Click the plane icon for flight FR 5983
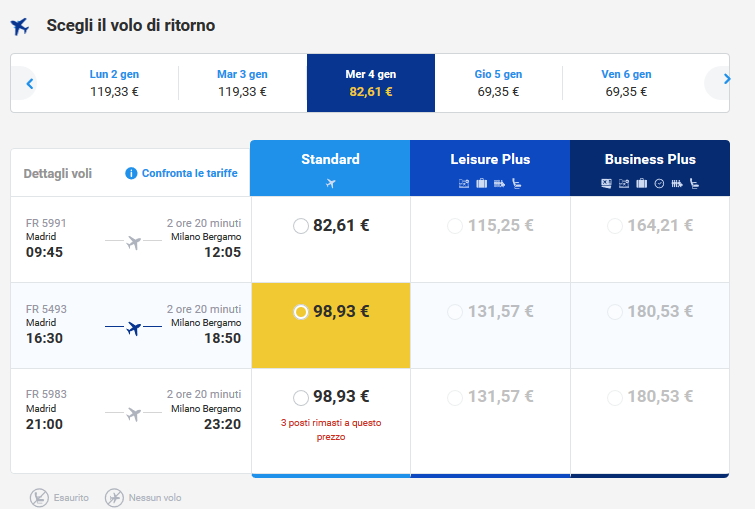 [134, 414]
